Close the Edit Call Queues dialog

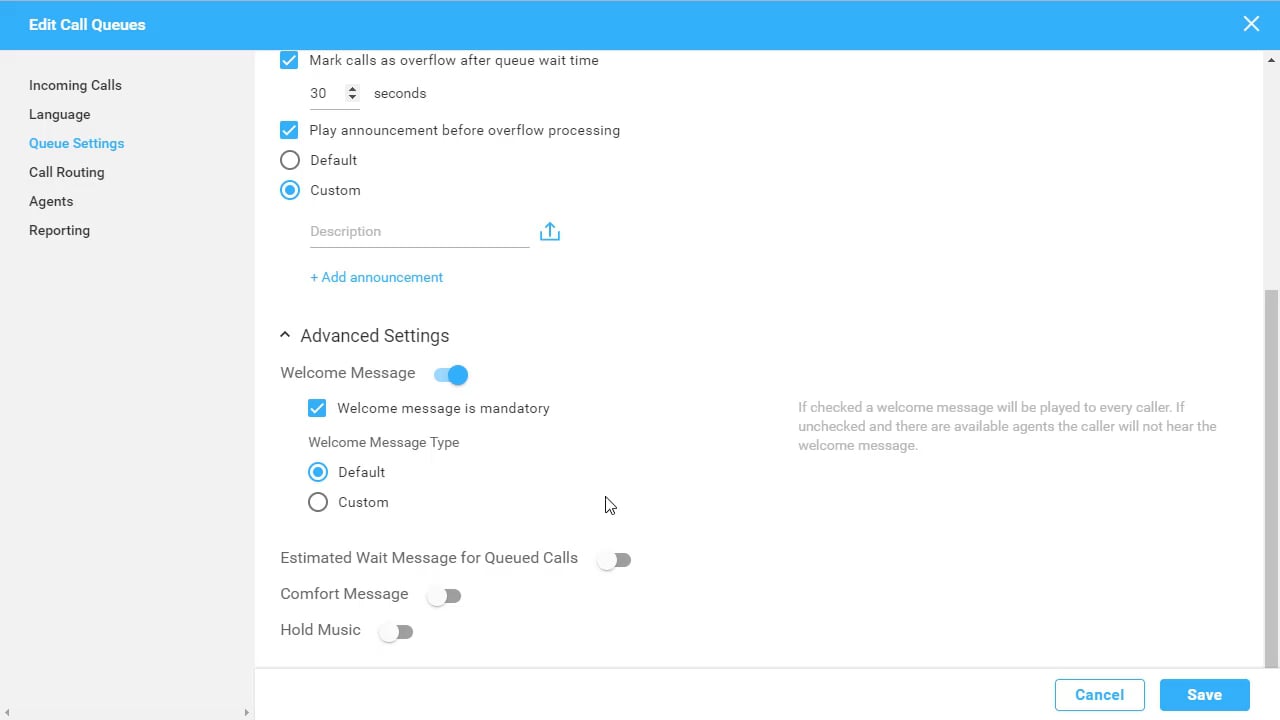point(1251,24)
